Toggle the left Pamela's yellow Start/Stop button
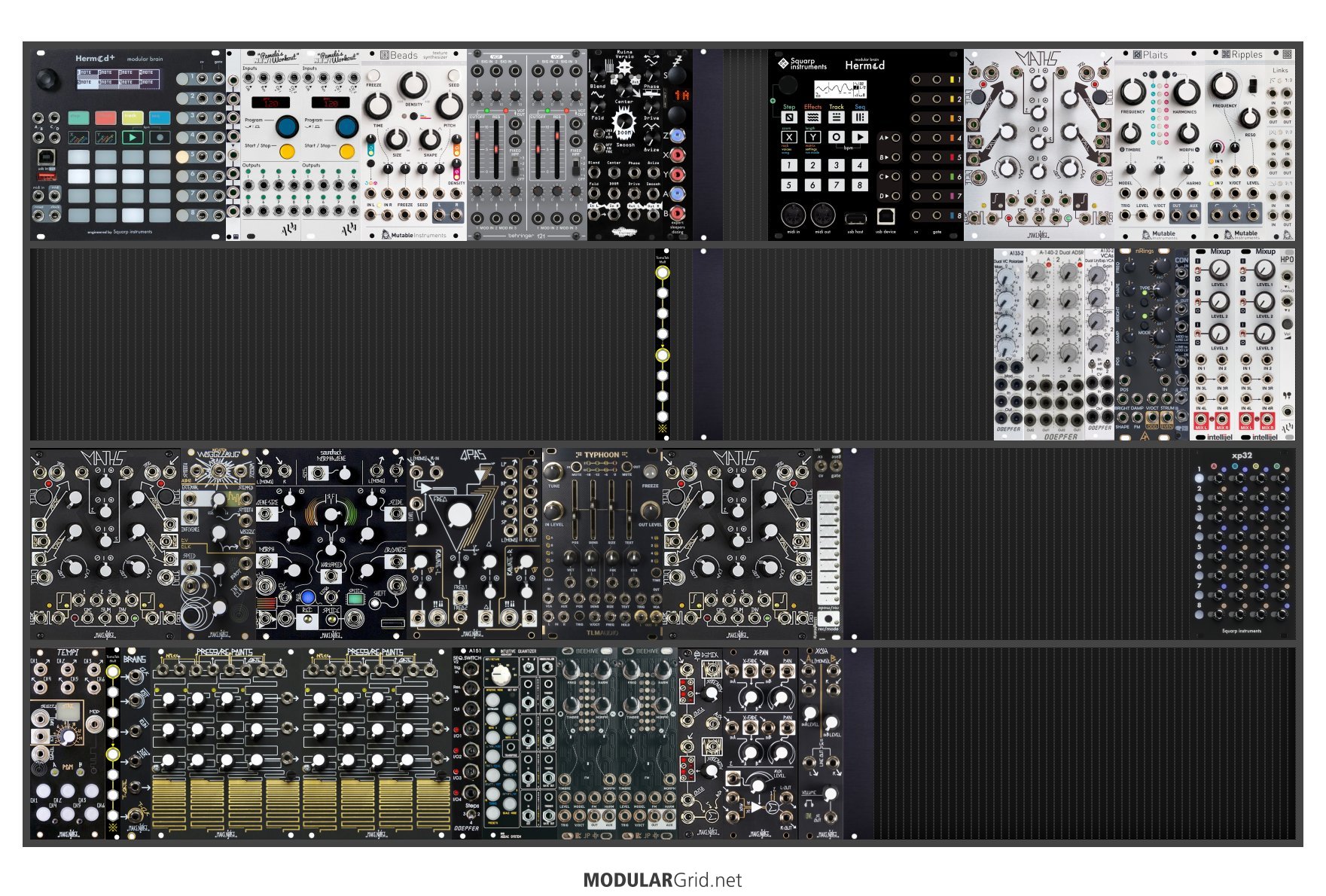Viewport: 1326px width, 896px height. click(287, 151)
